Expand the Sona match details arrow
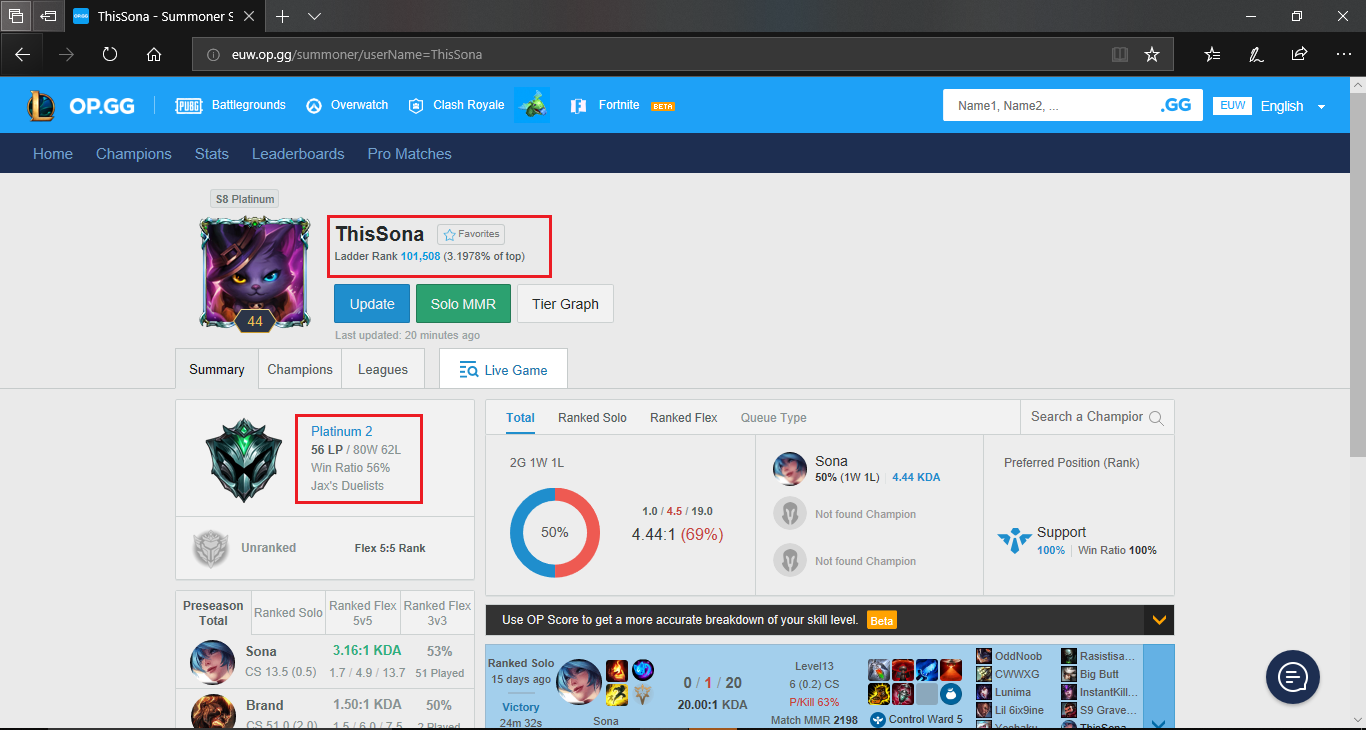The image size is (1366, 730). coord(1158,723)
